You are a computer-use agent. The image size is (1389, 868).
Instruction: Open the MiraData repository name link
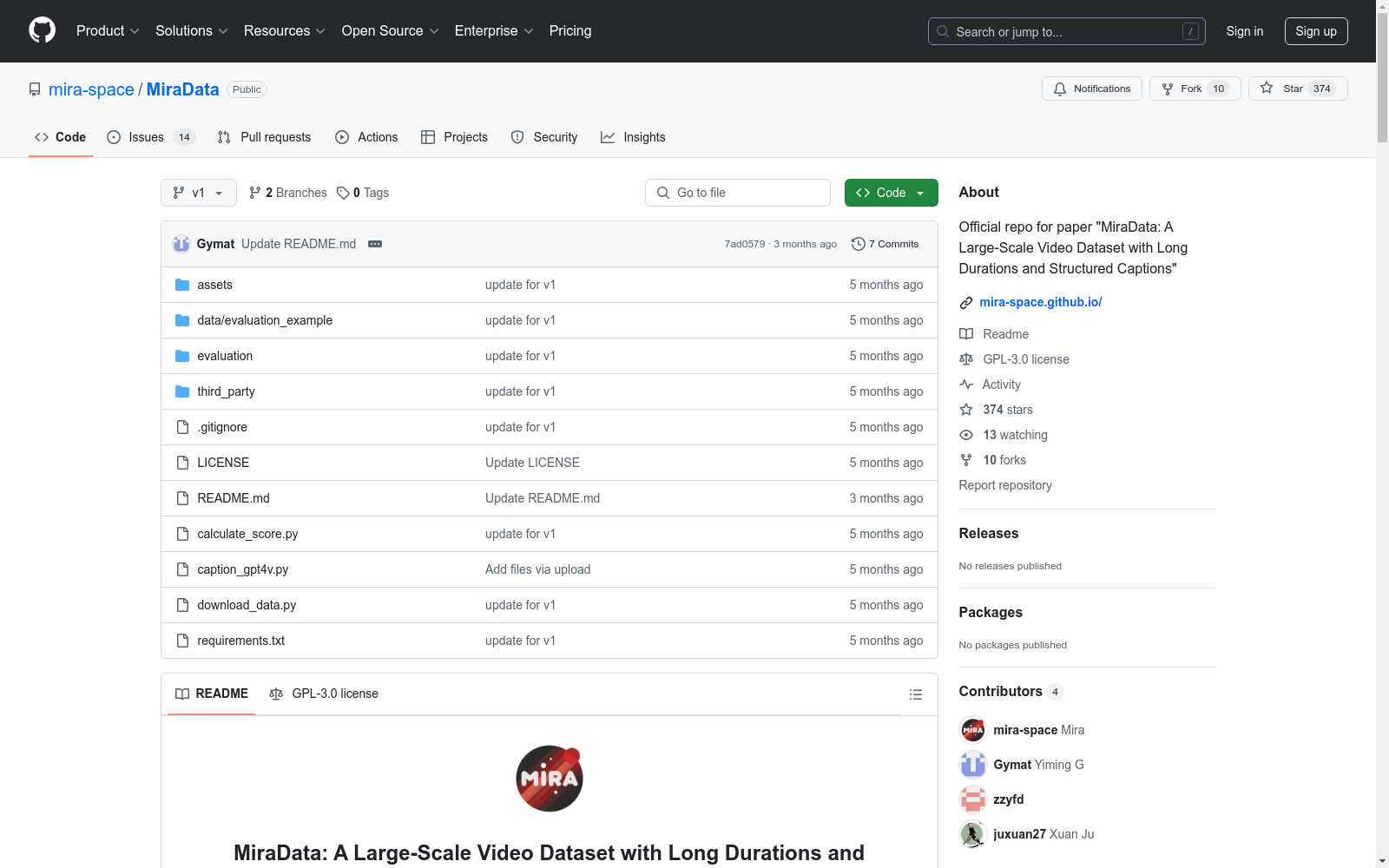point(183,89)
